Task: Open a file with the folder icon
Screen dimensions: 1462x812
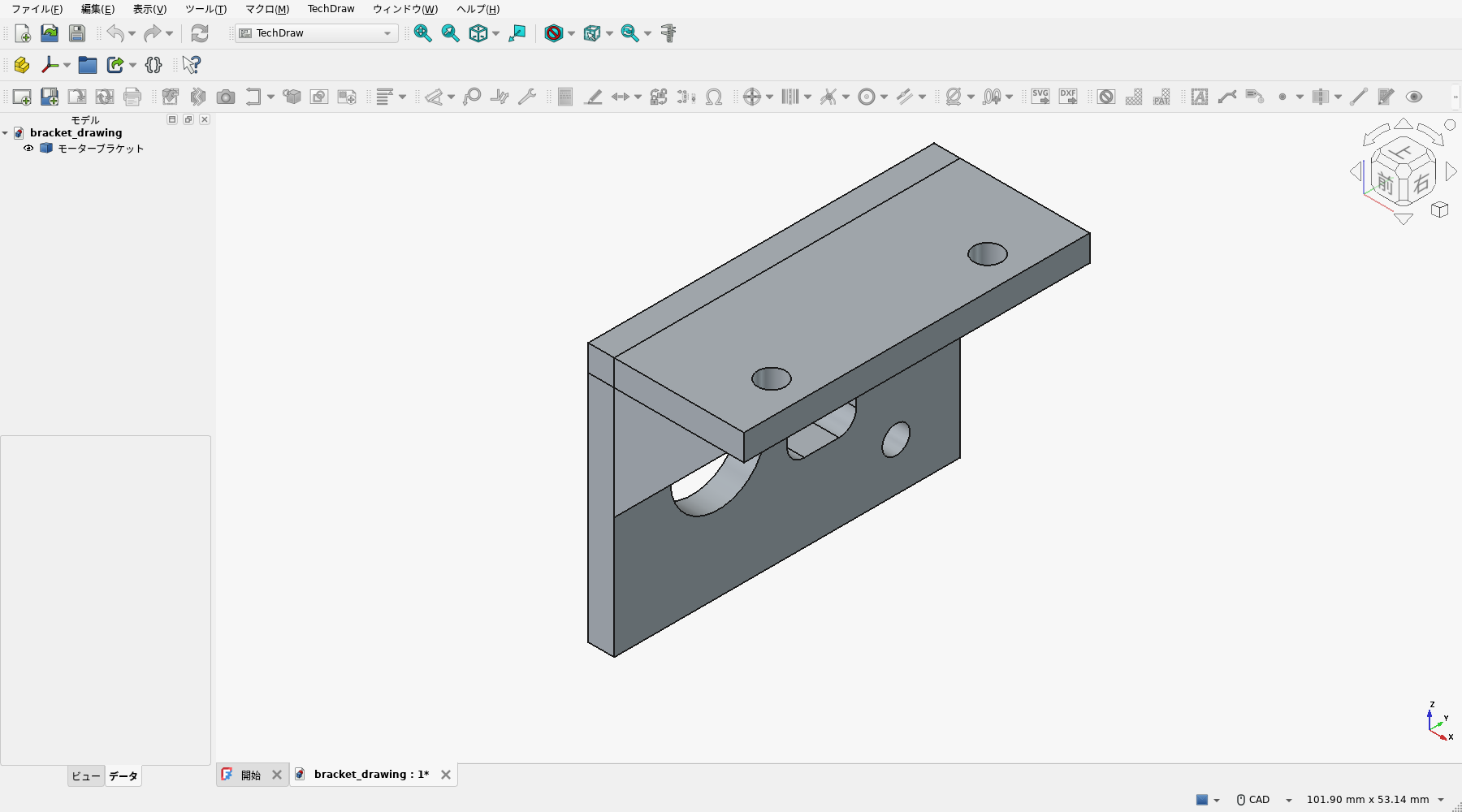Action: click(50, 33)
